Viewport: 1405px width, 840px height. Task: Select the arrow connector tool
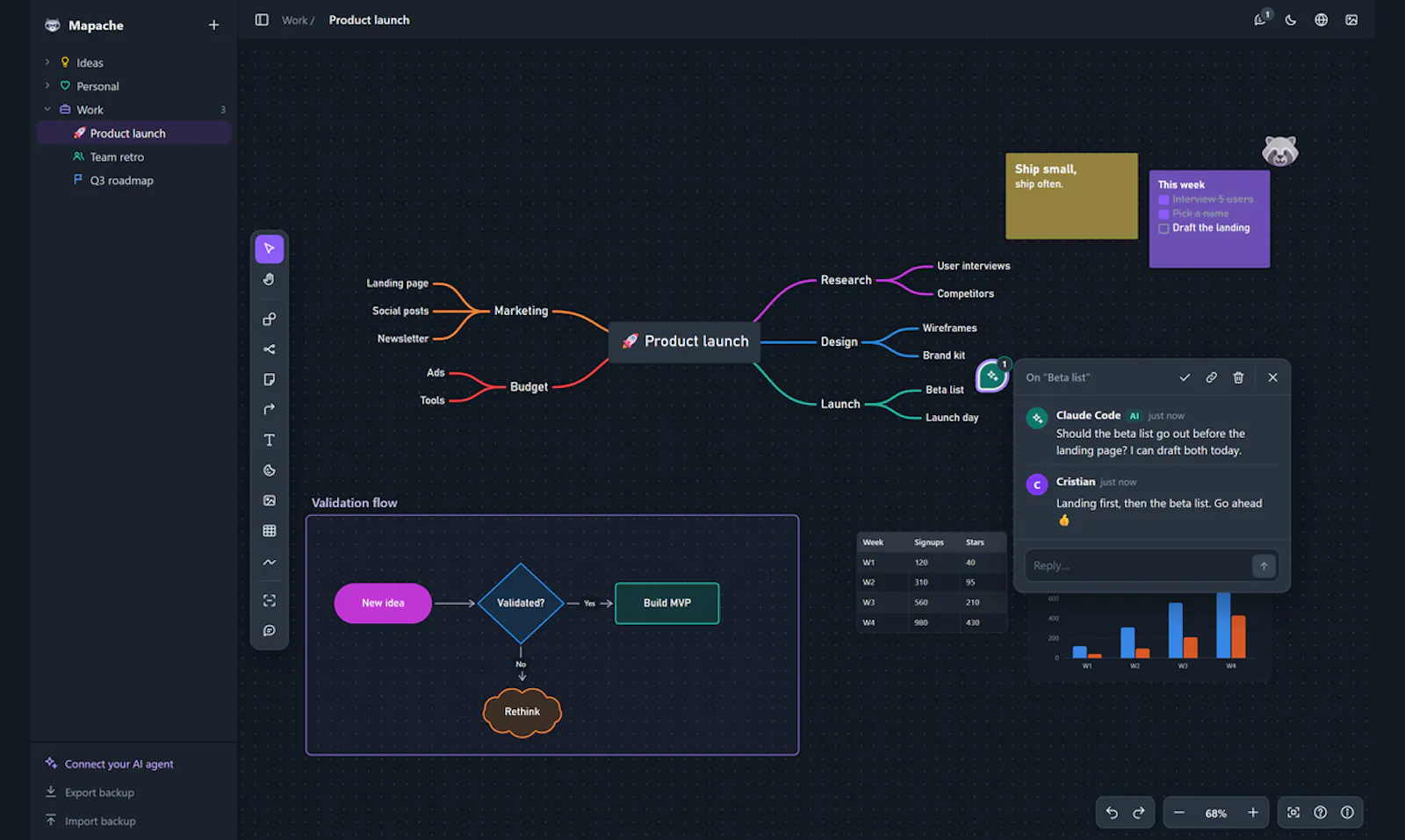(270, 409)
